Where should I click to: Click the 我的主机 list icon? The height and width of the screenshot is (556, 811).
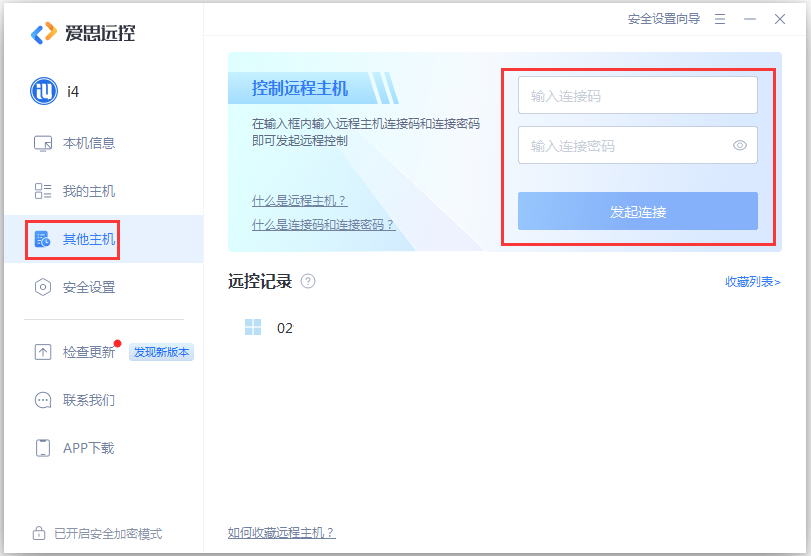43,191
